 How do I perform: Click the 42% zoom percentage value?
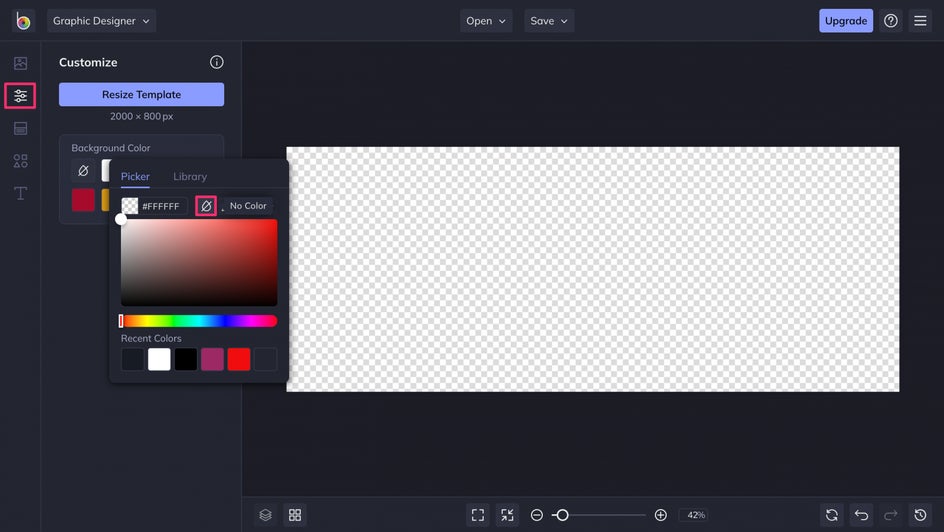point(696,515)
